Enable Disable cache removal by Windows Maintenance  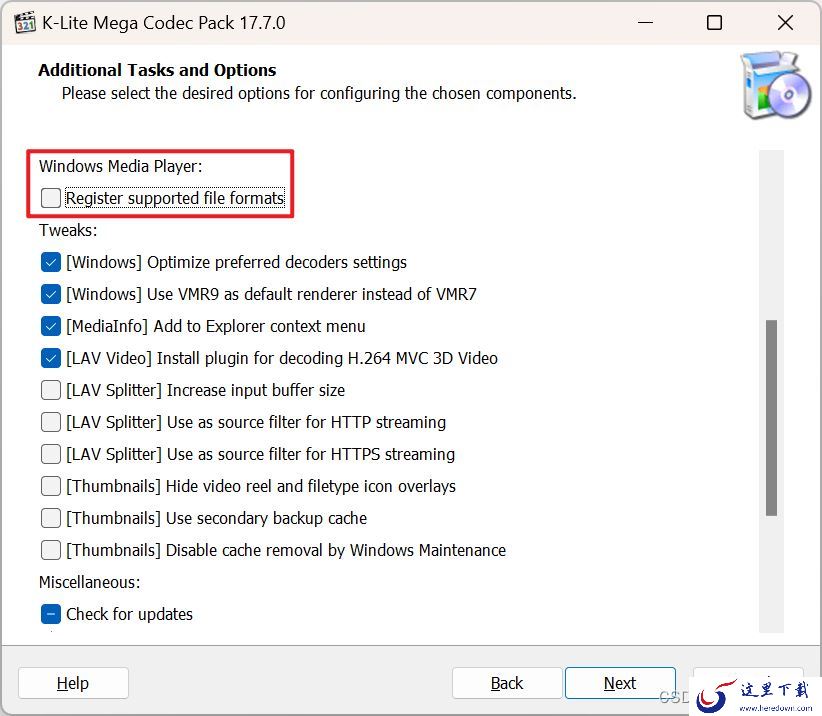click(x=51, y=550)
